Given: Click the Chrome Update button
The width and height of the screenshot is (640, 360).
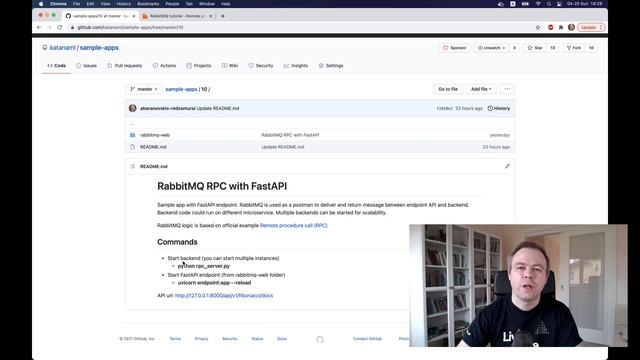Looking at the screenshot, I should tap(591, 27).
